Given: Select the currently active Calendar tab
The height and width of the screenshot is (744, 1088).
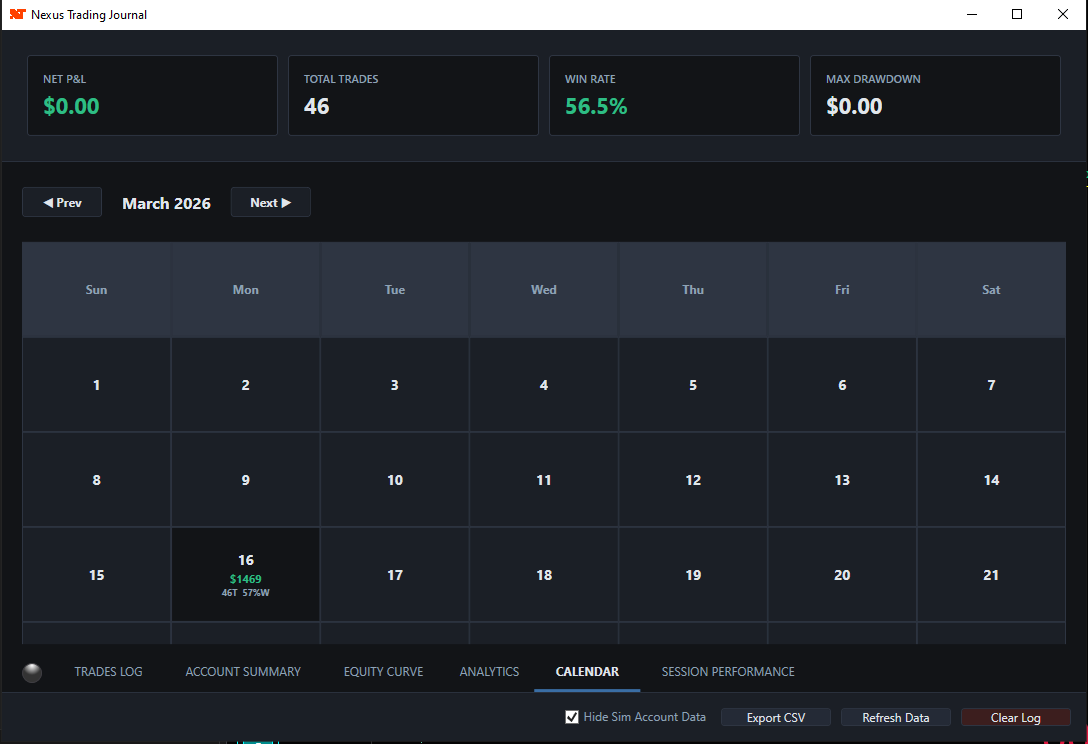Looking at the screenshot, I should point(587,671).
